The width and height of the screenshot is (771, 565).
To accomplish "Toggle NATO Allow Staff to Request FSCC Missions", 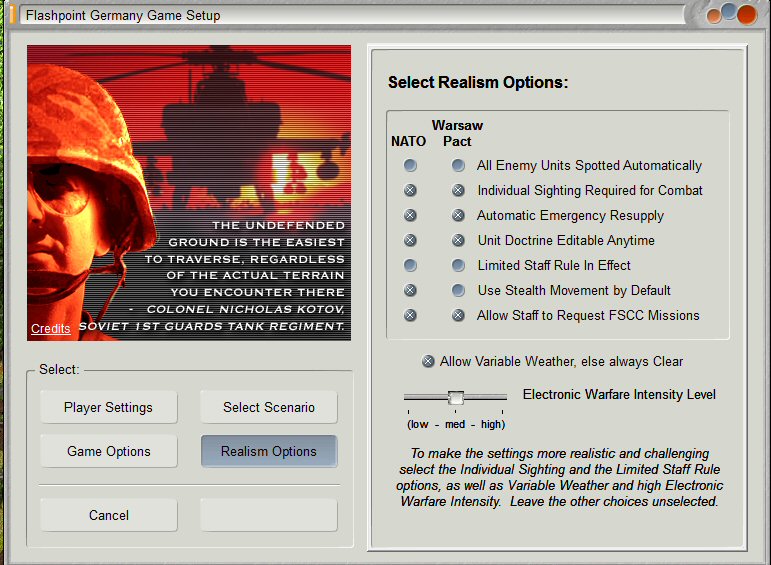I will (410, 315).
